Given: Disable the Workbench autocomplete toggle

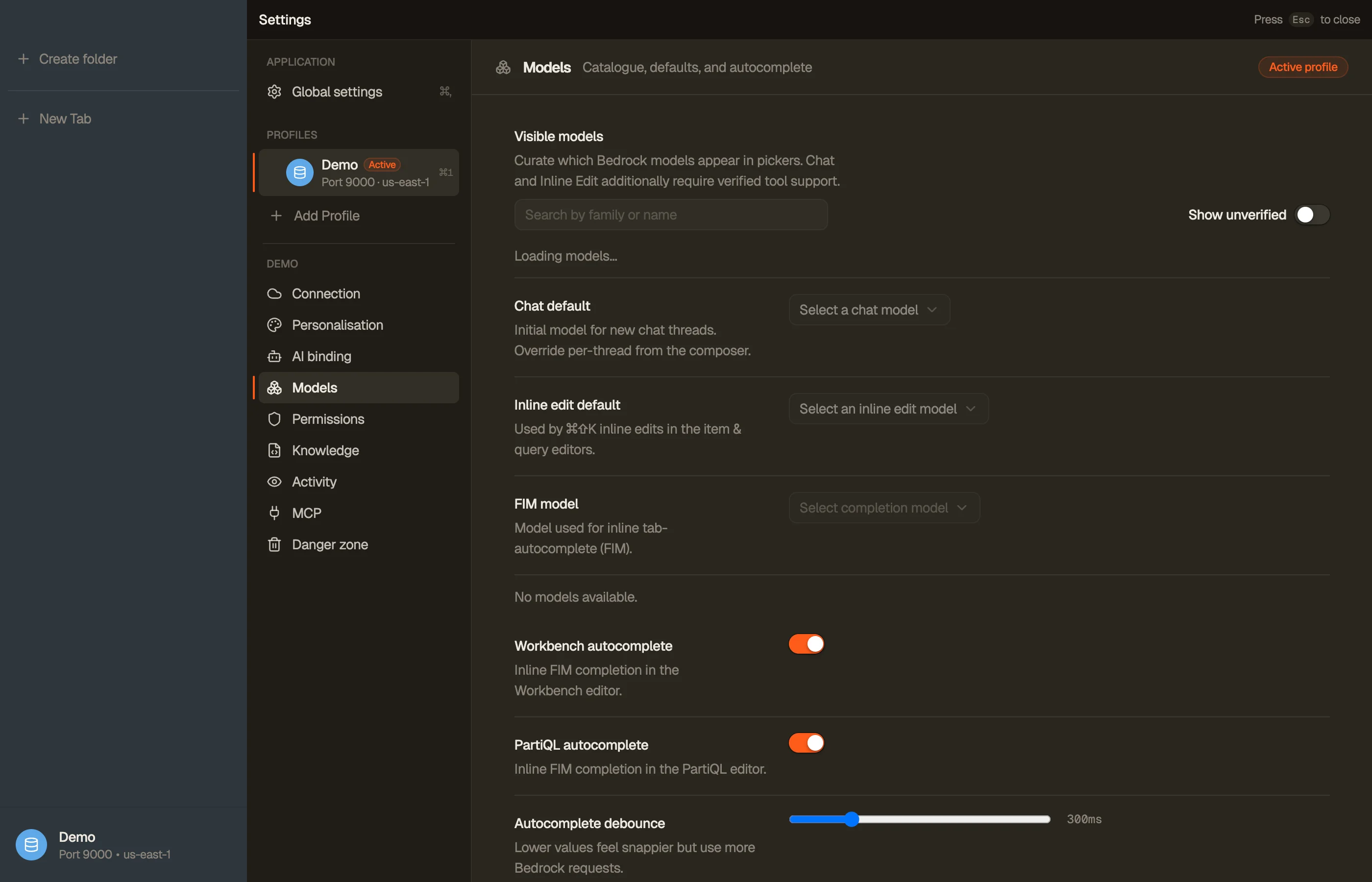Looking at the screenshot, I should pyautogui.click(x=806, y=644).
